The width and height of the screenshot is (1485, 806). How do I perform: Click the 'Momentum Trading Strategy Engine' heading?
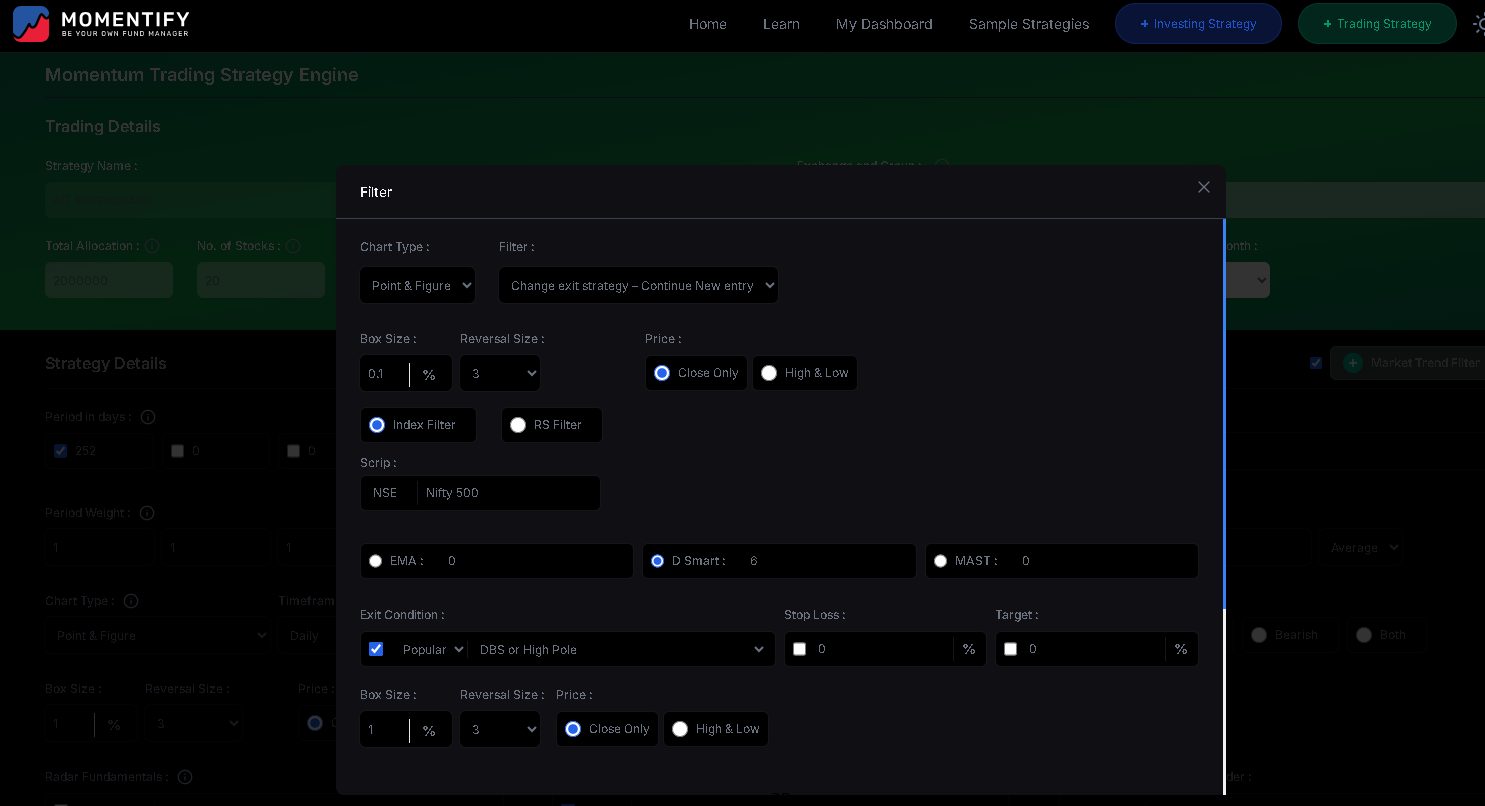pyautogui.click(x=202, y=75)
